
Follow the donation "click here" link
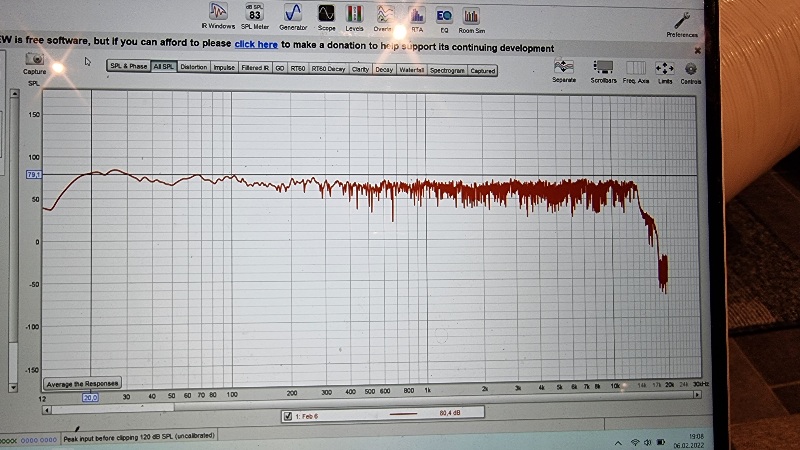click(256, 45)
